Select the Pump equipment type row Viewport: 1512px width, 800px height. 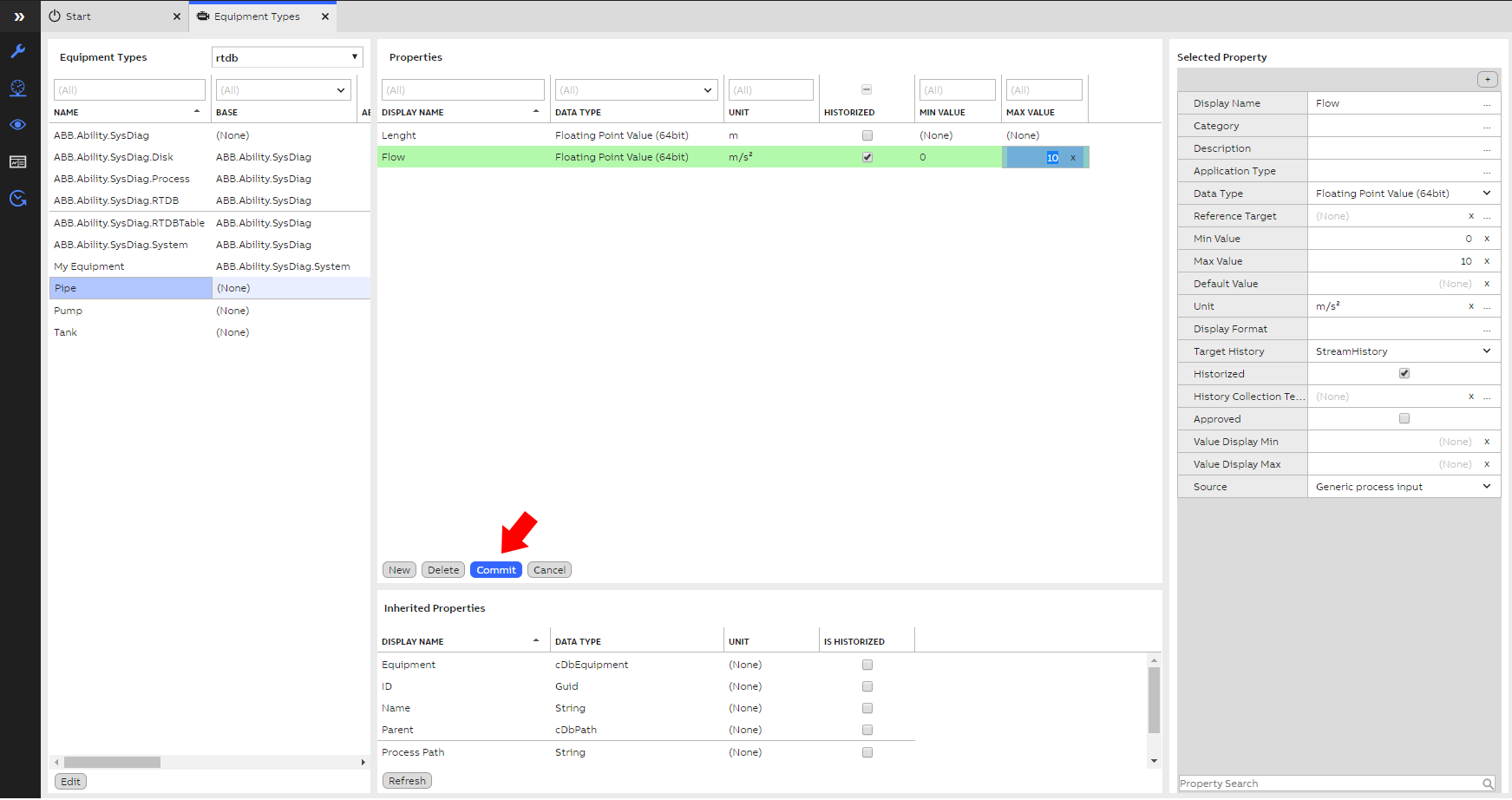tap(210, 311)
